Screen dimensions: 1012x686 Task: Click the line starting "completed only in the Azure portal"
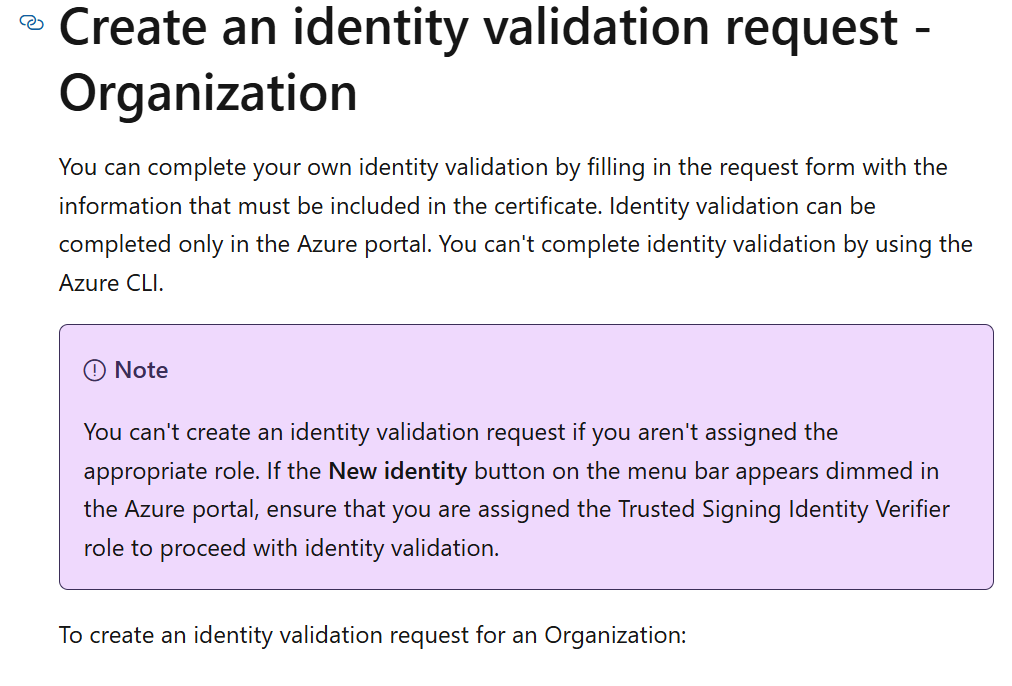click(515, 245)
